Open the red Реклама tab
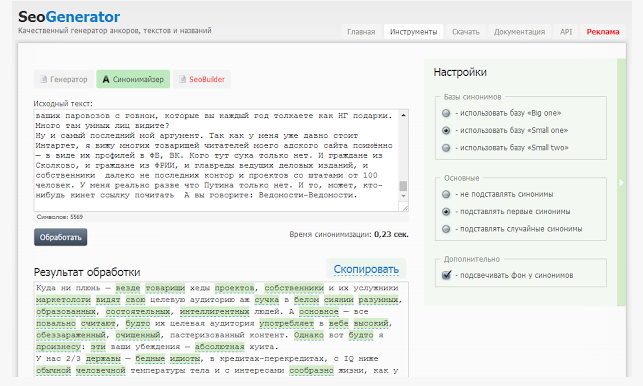Viewport: 643px width, 386px height. tap(602, 32)
